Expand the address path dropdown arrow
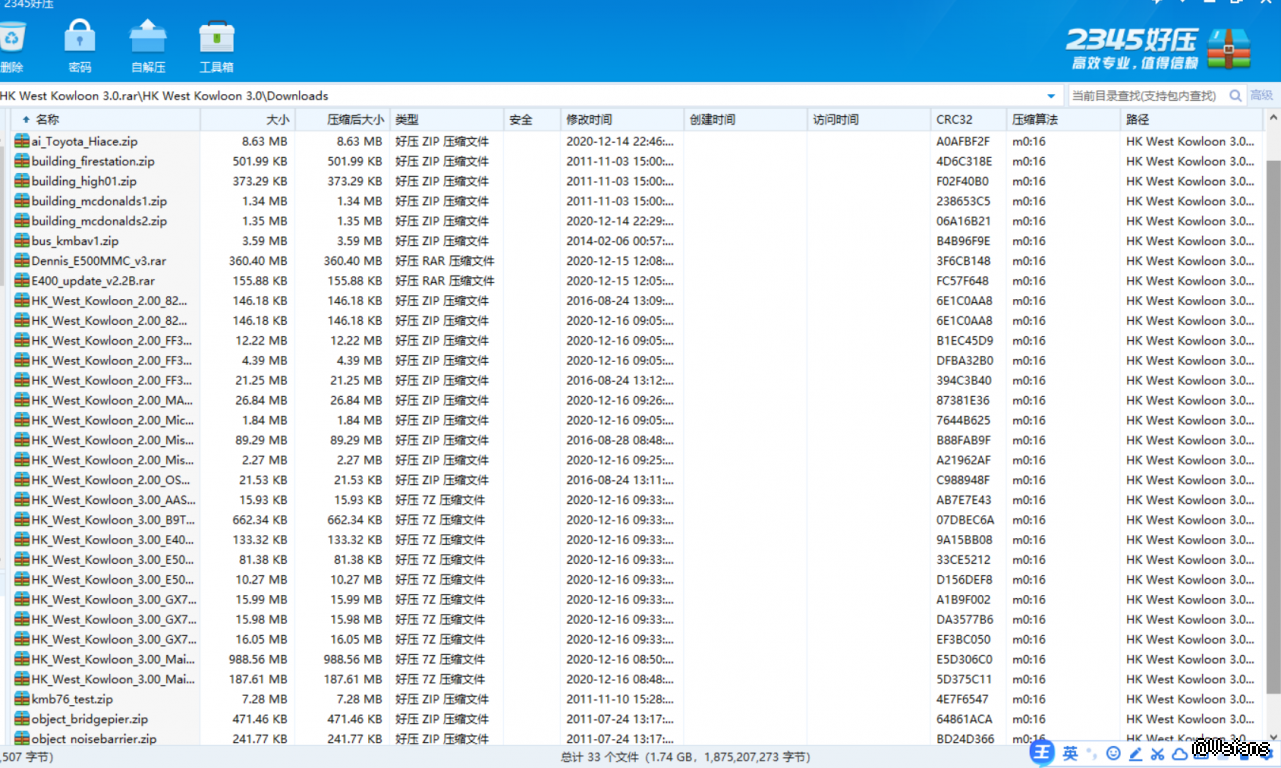Screen dimensions: 1281x768 click(1051, 96)
